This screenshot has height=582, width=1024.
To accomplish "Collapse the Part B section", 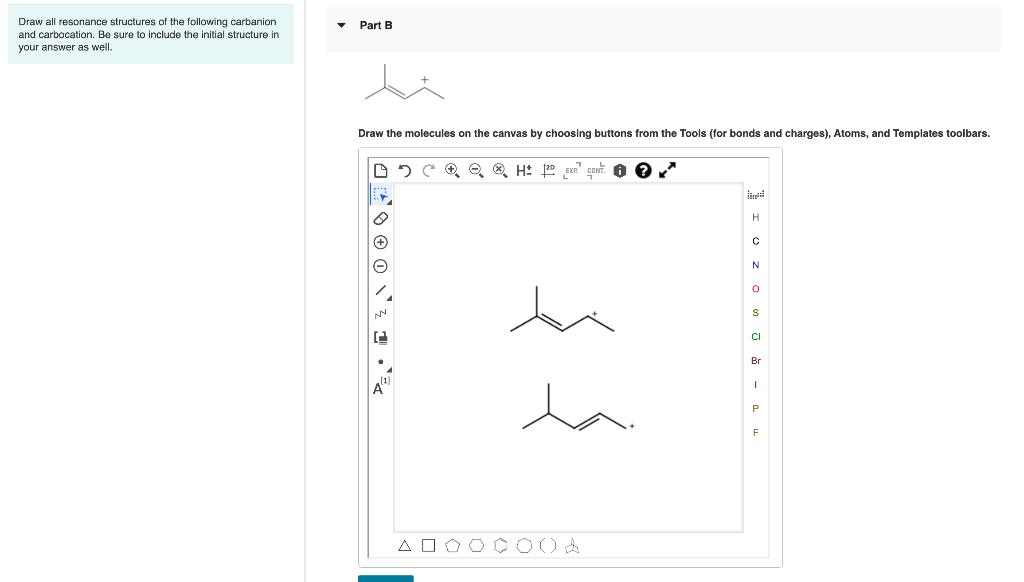I will coord(340,25).
